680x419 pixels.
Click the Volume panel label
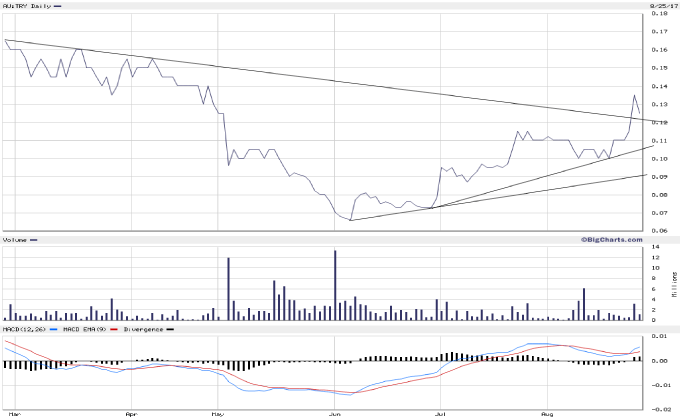tap(16, 240)
